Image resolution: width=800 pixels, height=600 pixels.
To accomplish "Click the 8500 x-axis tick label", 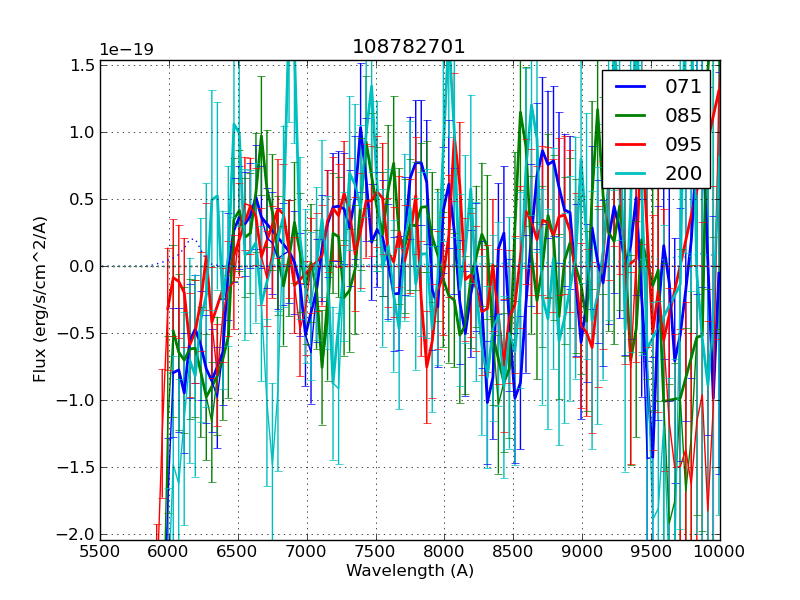I will coord(514,550).
